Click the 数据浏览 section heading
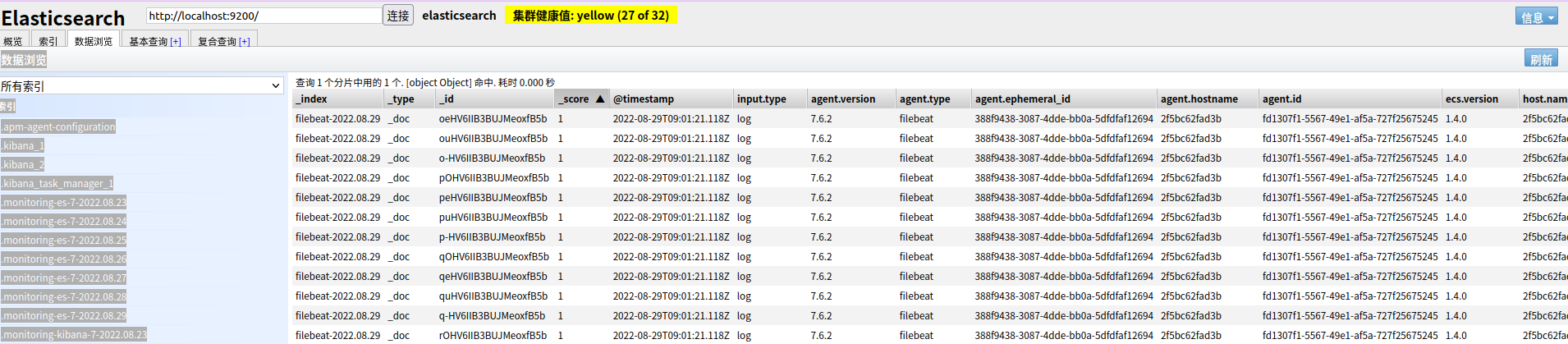Image resolution: width=1568 pixels, height=344 pixels. pos(24,59)
